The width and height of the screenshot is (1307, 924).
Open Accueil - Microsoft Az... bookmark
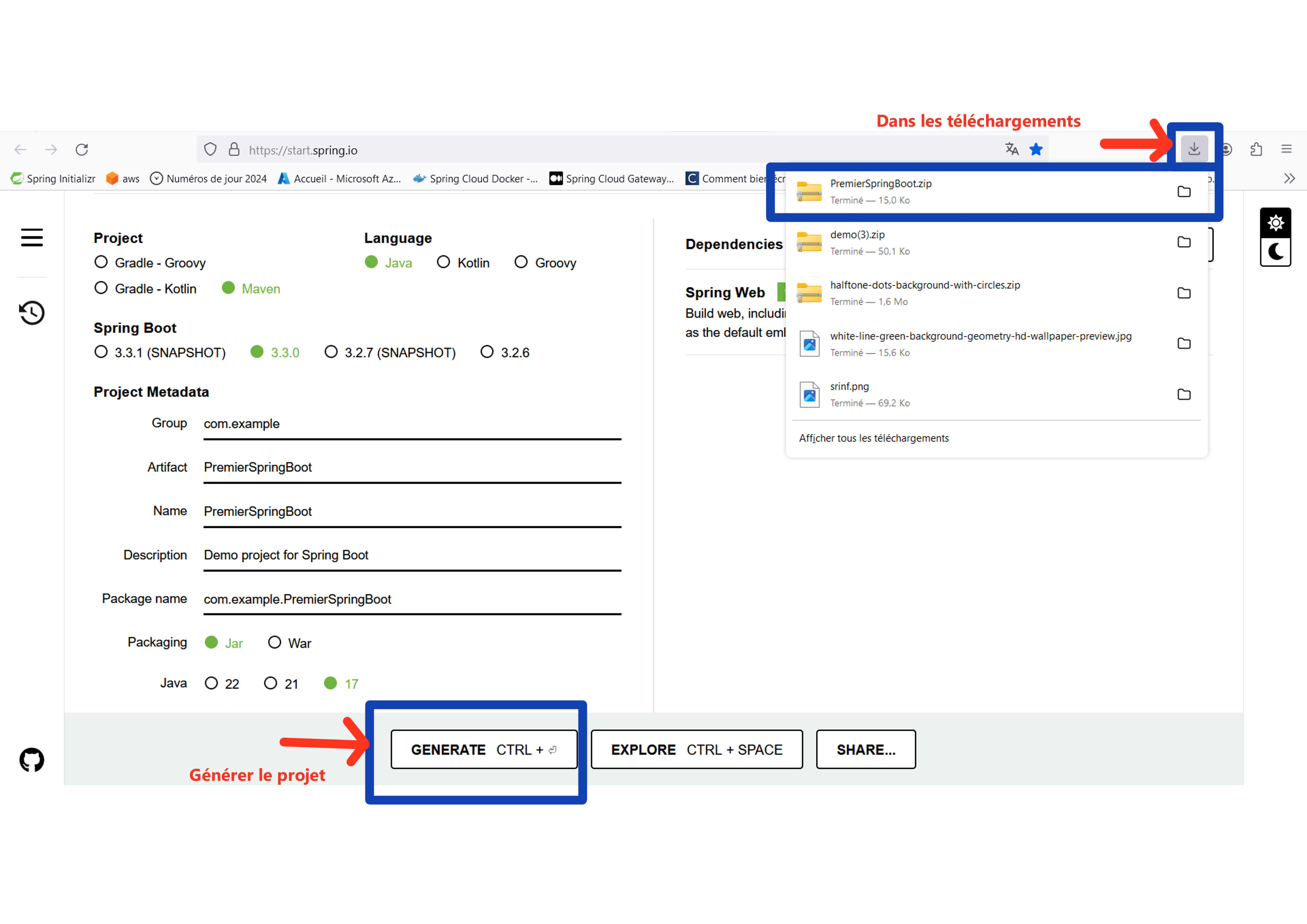pyautogui.click(x=339, y=179)
